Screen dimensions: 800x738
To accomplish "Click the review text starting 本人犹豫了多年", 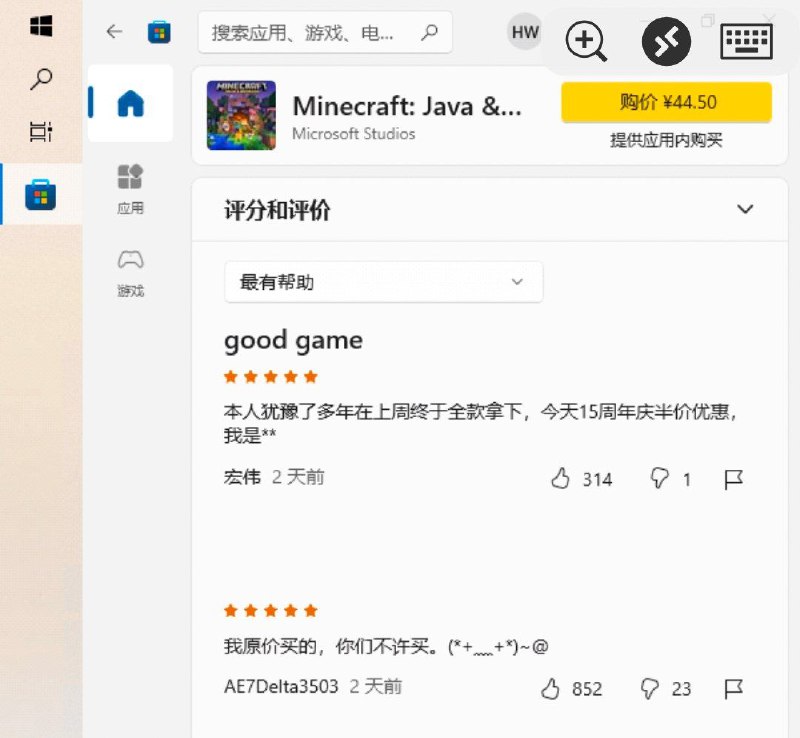I will click(x=480, y=423).
